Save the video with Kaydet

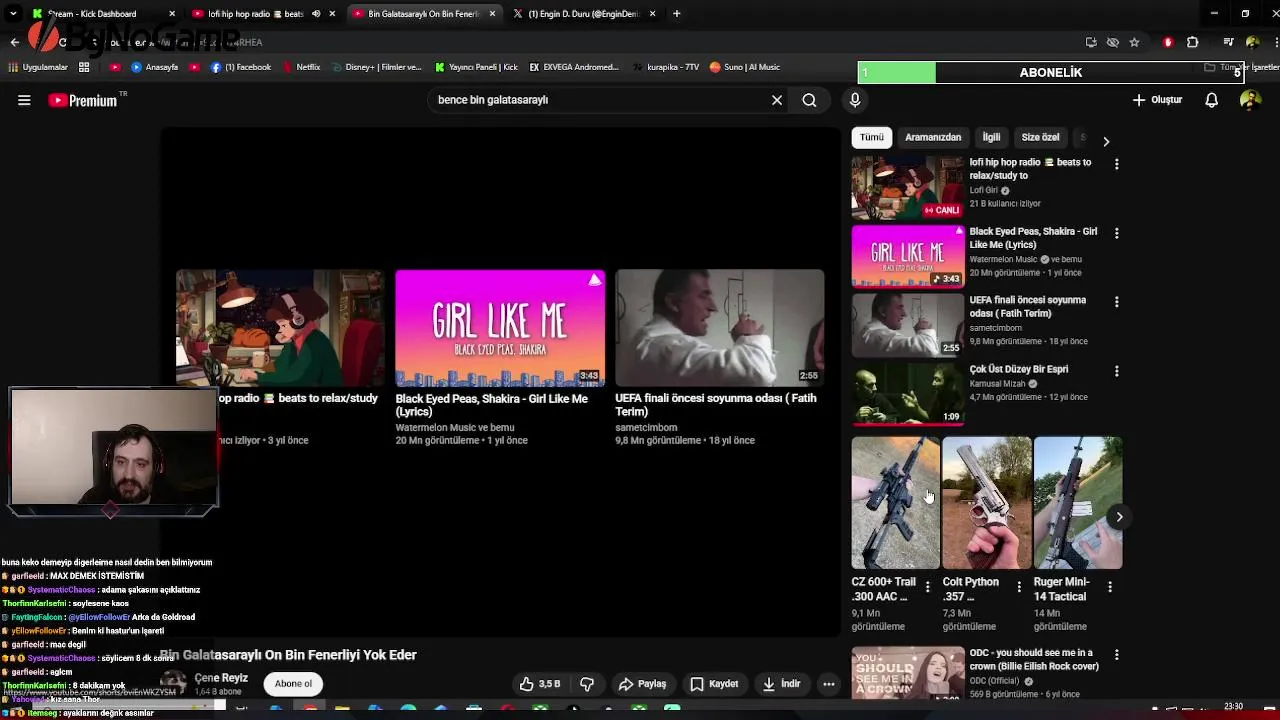click(x=714, y=684)
